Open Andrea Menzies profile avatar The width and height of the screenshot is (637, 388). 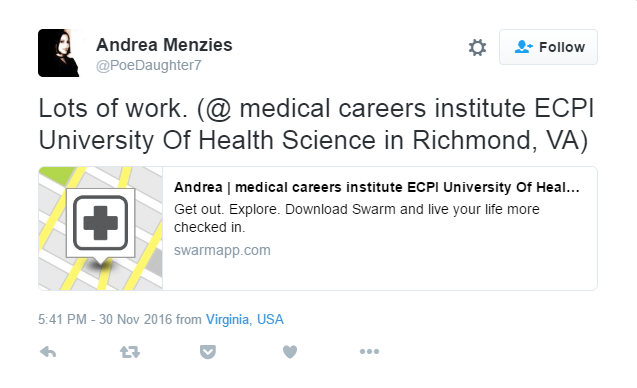coord(59,53)
